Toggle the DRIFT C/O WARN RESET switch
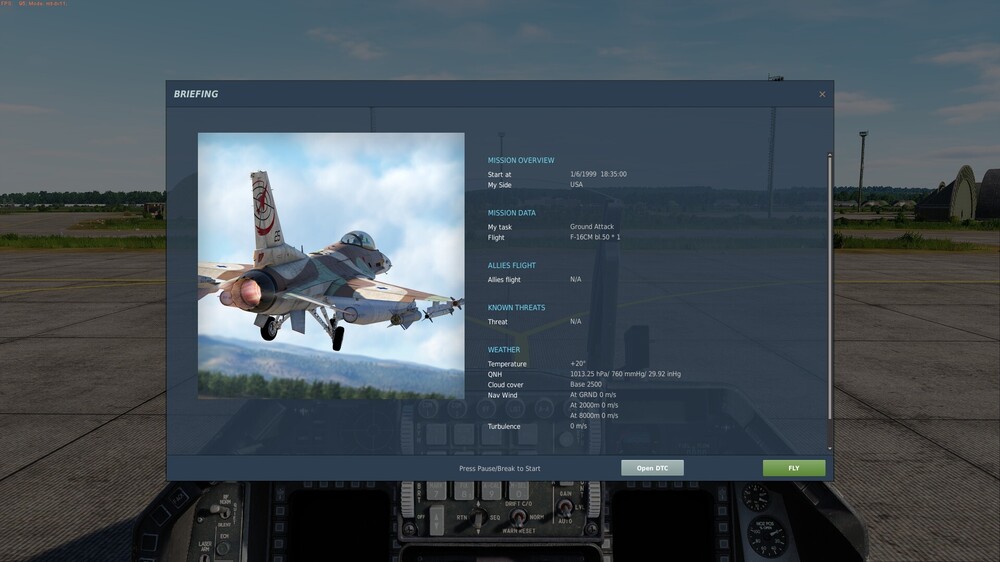 click(x=519, y=516)
